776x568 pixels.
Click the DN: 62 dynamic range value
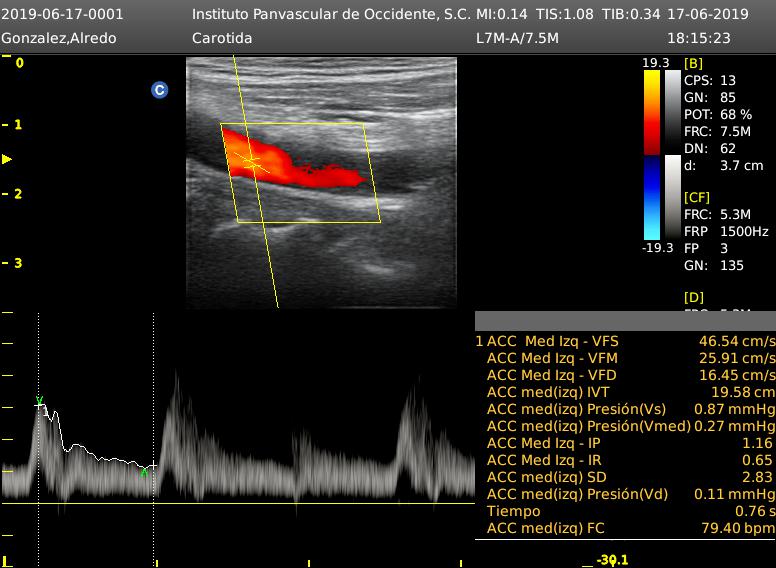[710, 148]
